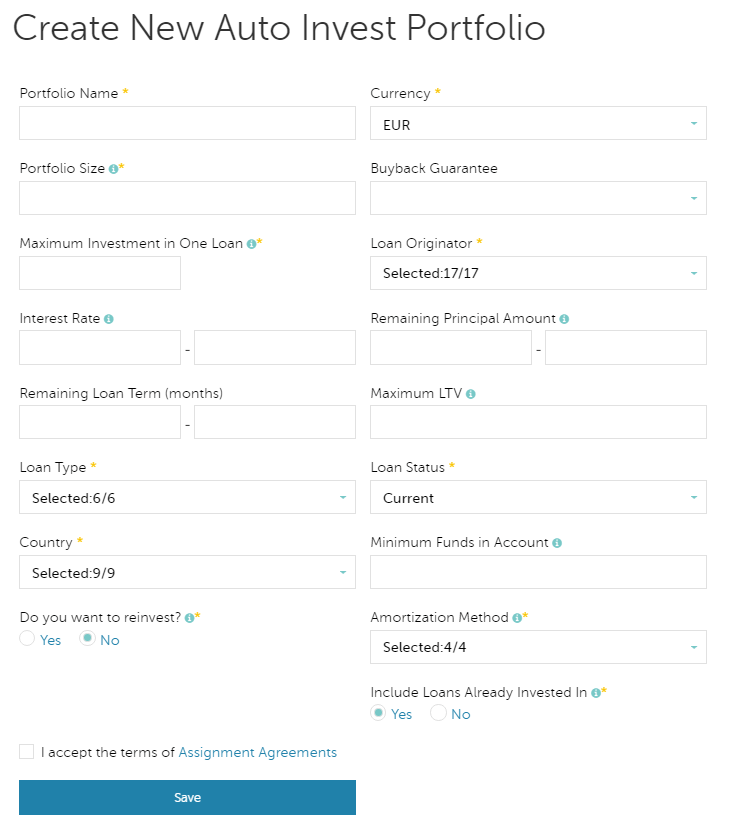Image resolution: width=745 pixels, height=831 pixels.
Task: Open the Loan Status dropdown showing Current
Action: 538,497
